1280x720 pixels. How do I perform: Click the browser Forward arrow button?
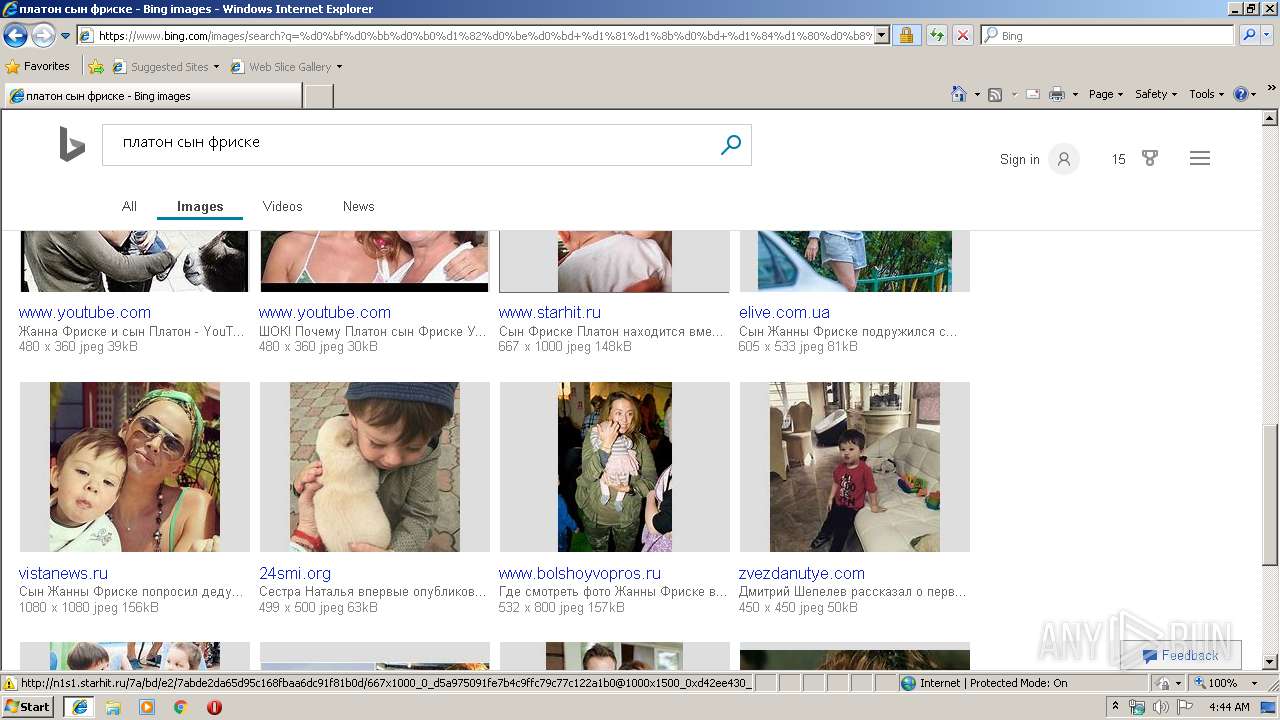[x=43, y=36]
